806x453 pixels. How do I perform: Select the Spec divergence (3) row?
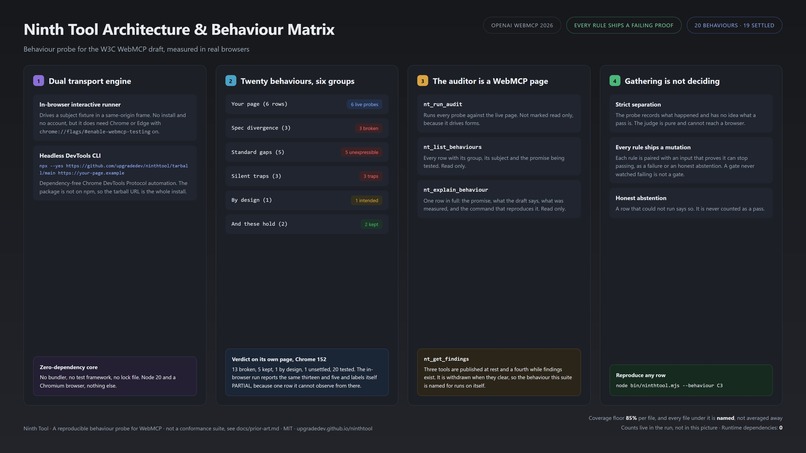click(306, 128)
